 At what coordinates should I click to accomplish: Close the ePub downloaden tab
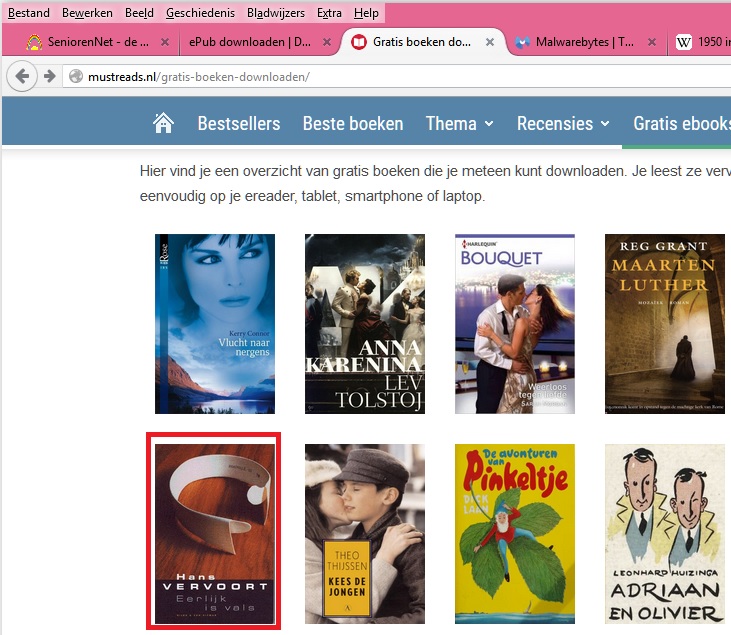pyautogui.click(x=327, y=43)
